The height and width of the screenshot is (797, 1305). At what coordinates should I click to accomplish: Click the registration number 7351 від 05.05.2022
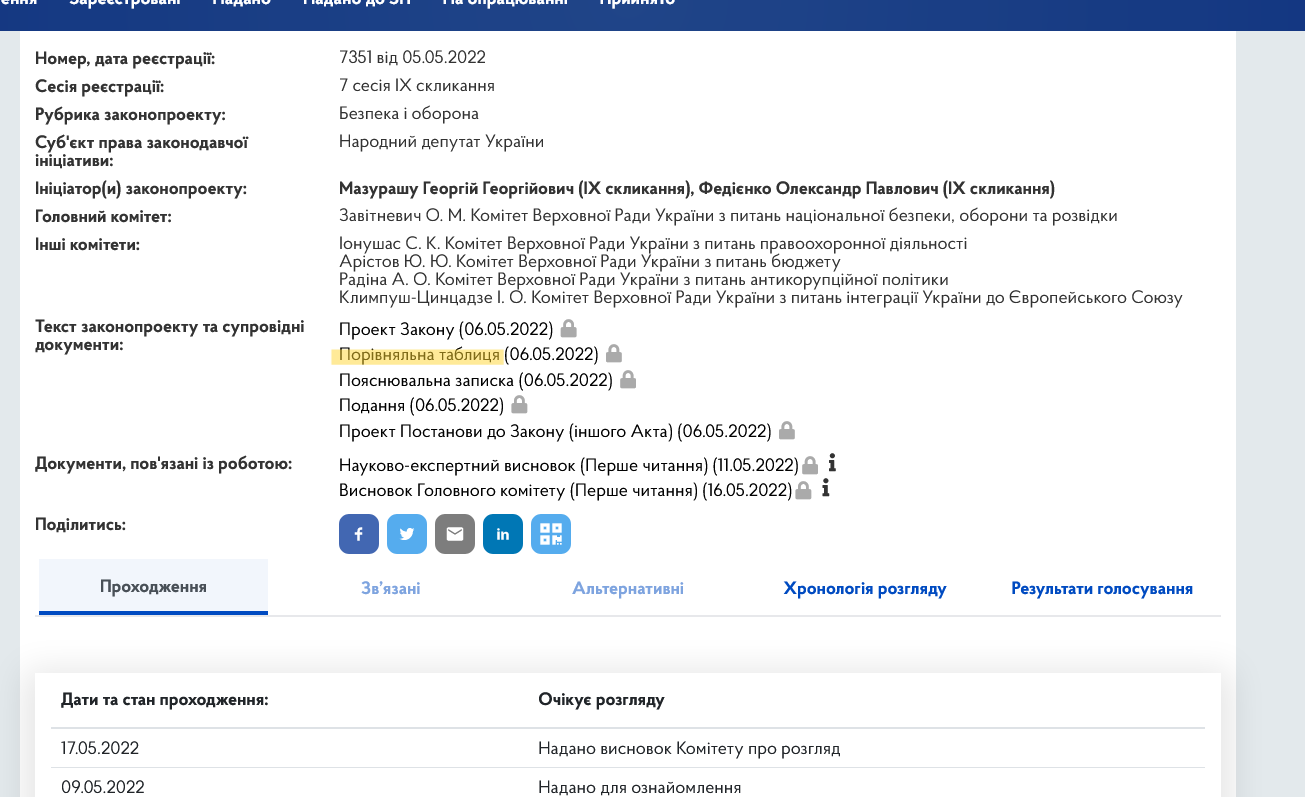pos(412,58)
